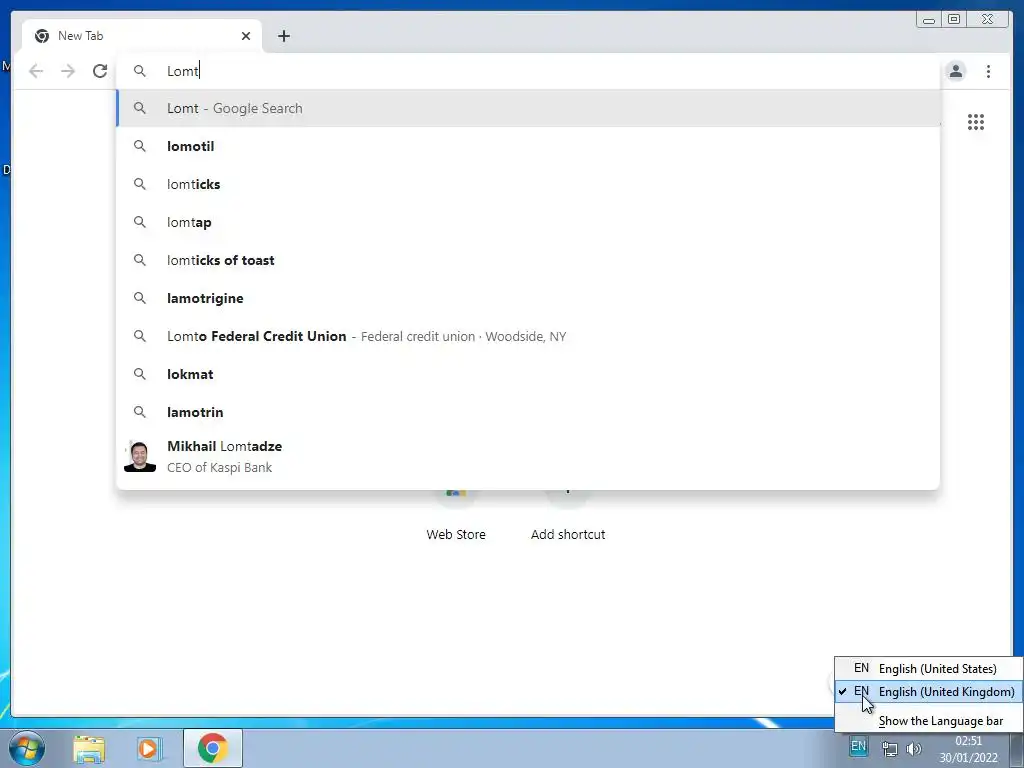The width and height of the screenshot is (1024, 768).
Task: Reload the current page
Action: 100,71
